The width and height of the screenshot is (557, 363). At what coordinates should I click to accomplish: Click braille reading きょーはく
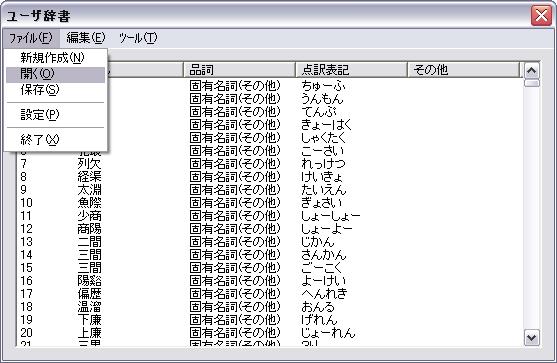tap(326, 125)
